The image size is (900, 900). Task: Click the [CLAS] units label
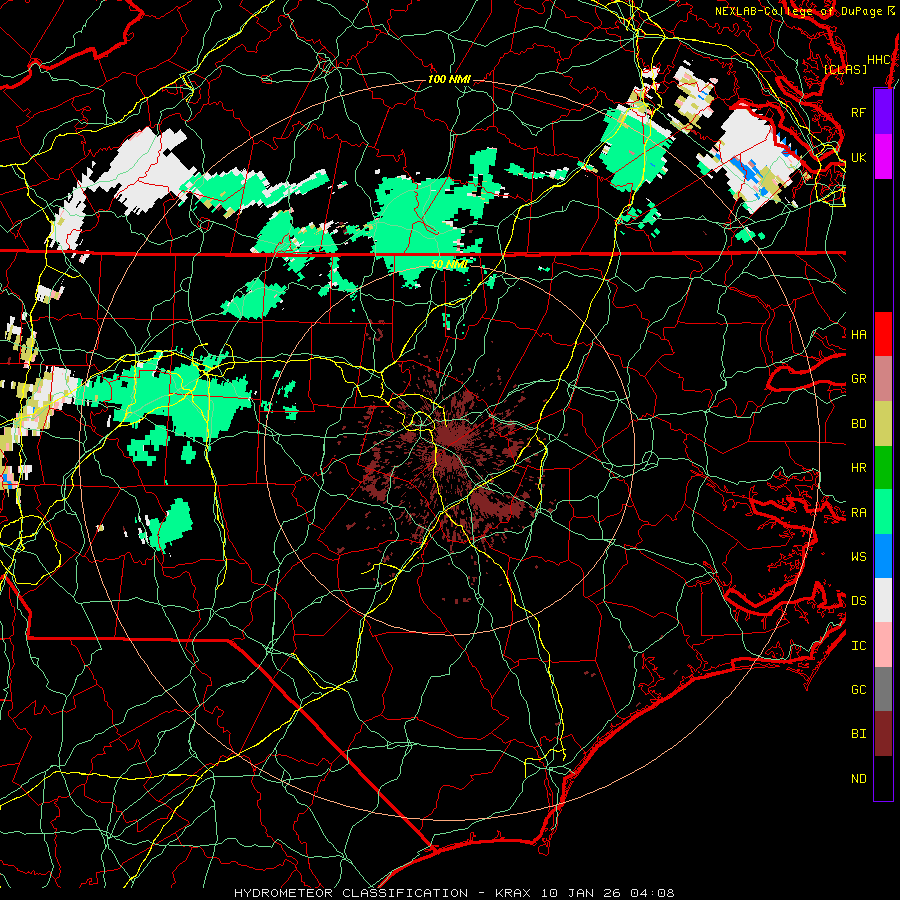click(x=845, y=69)
